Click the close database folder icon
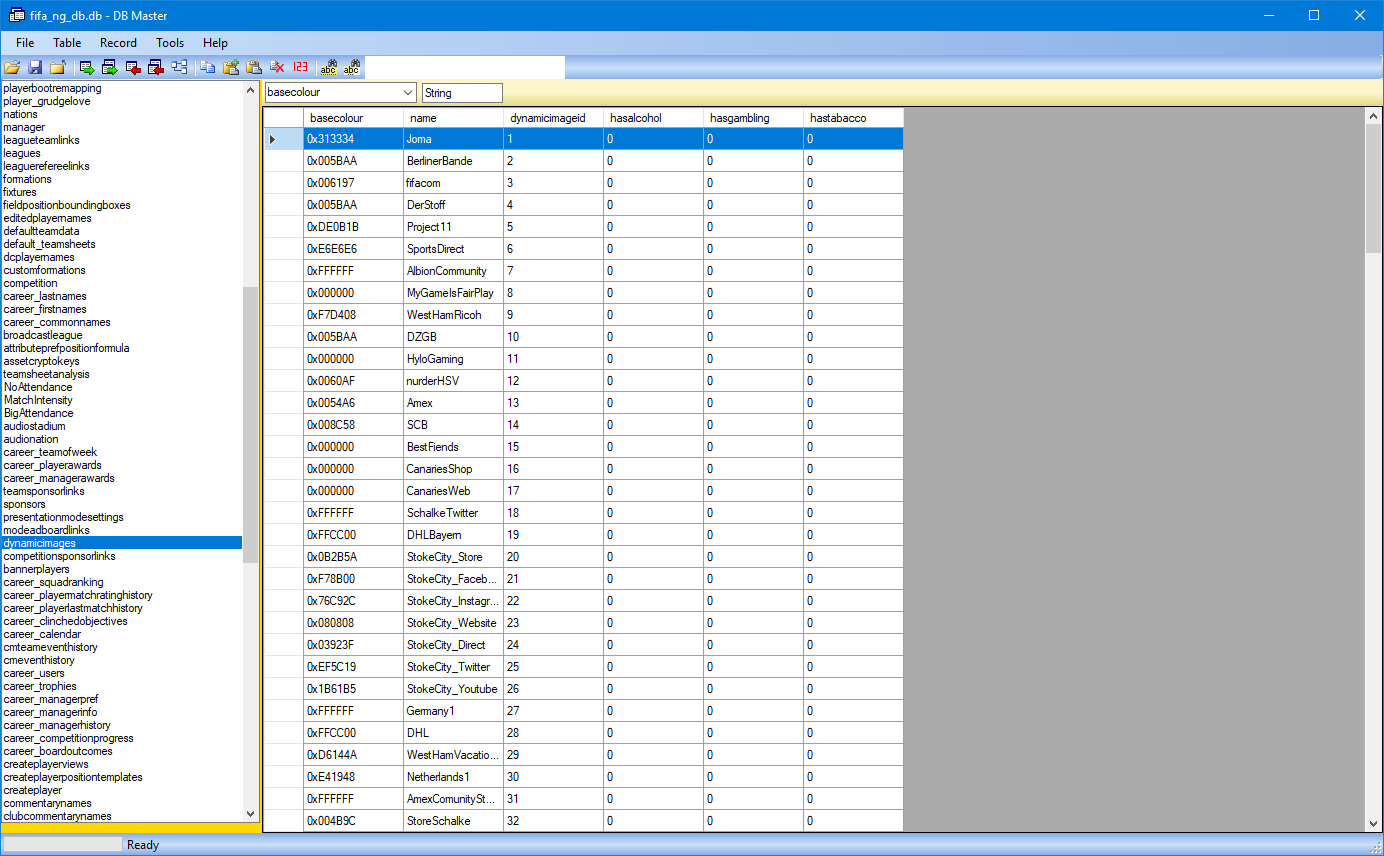Screen dimensions: 1384x856 pyautogui.click(x=58, y=68)
